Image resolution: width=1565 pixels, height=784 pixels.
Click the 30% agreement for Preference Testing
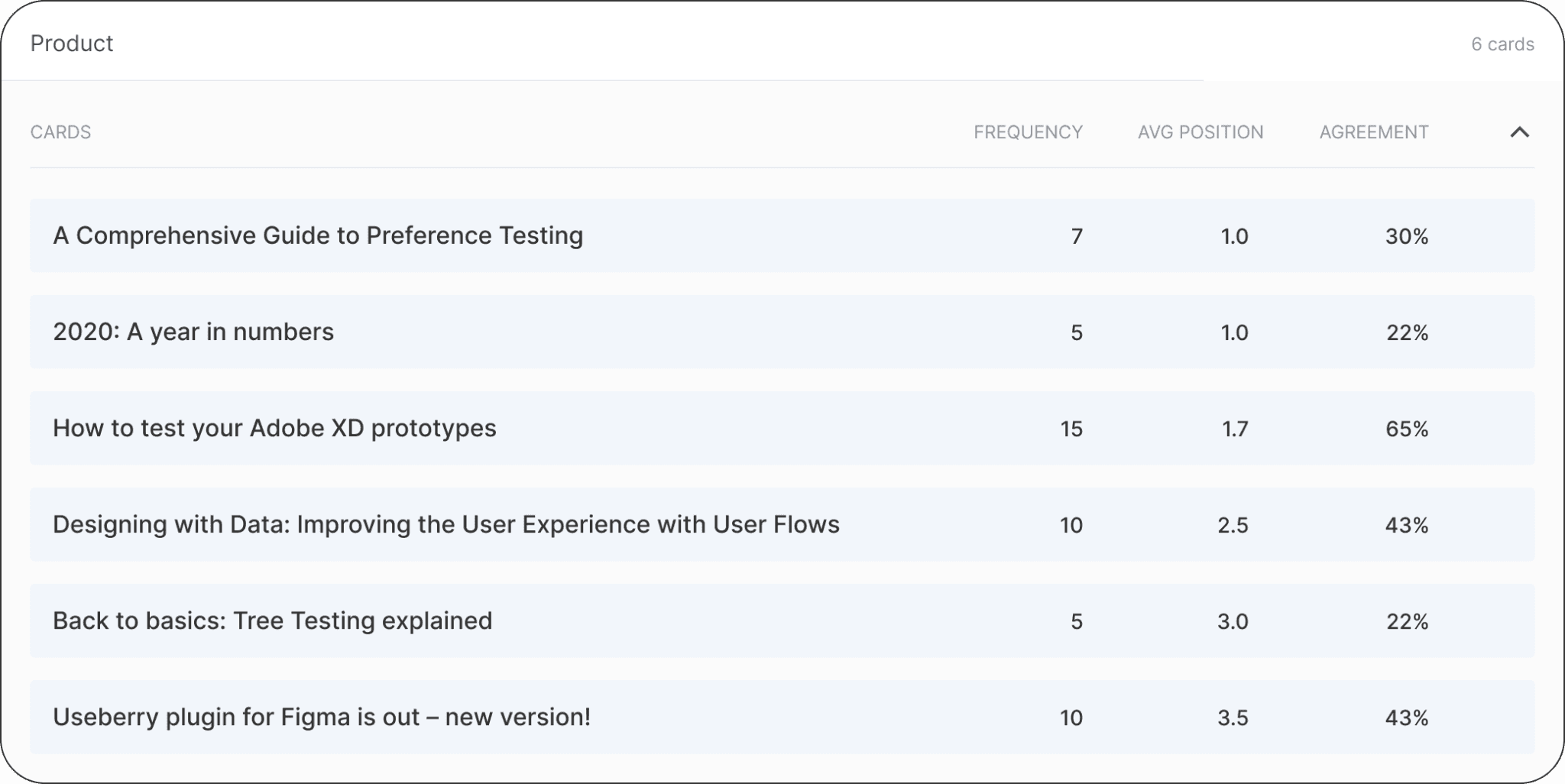[1406, 236]
